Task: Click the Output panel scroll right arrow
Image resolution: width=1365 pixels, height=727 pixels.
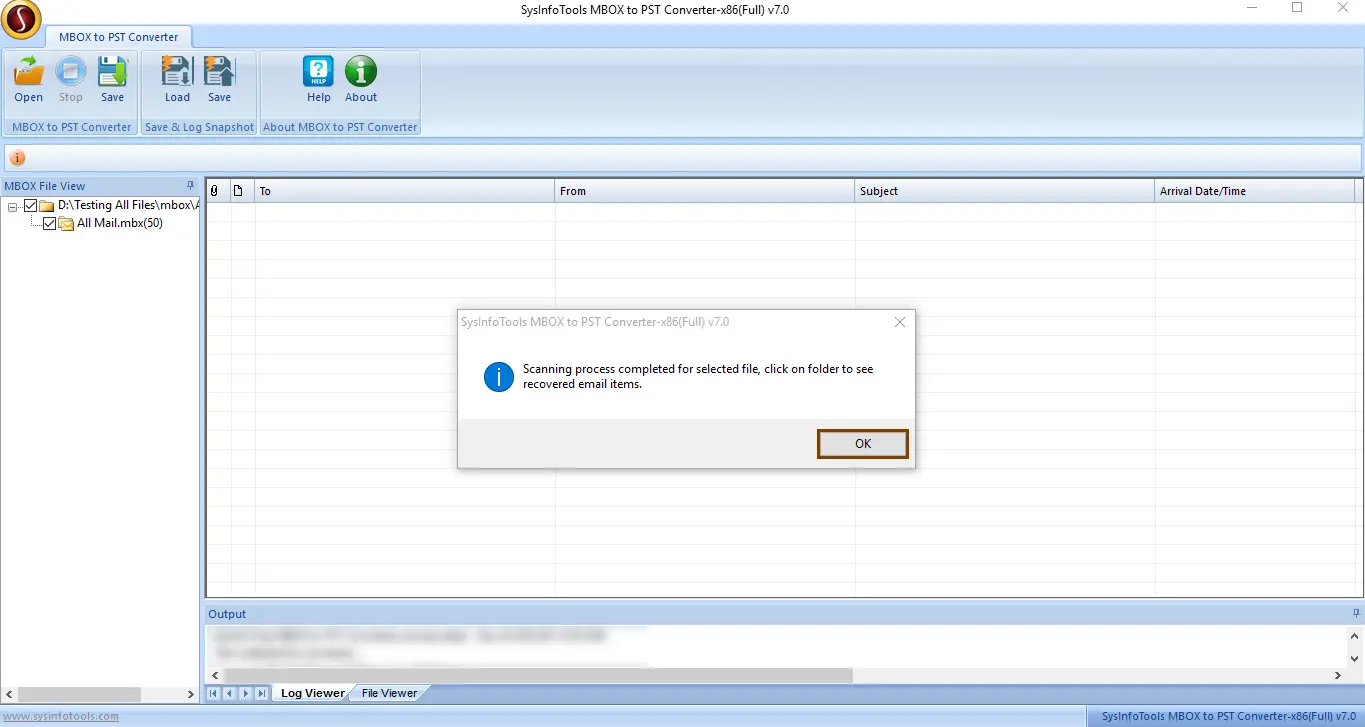Action: click(1339, 676)
